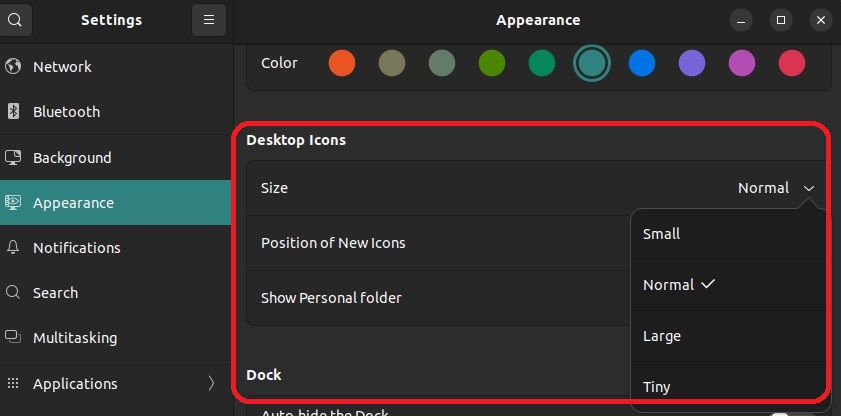Select the checked Normal size option
Image resolution: width=841 pixels, height=416 pixels.
(x=668, y=285)
